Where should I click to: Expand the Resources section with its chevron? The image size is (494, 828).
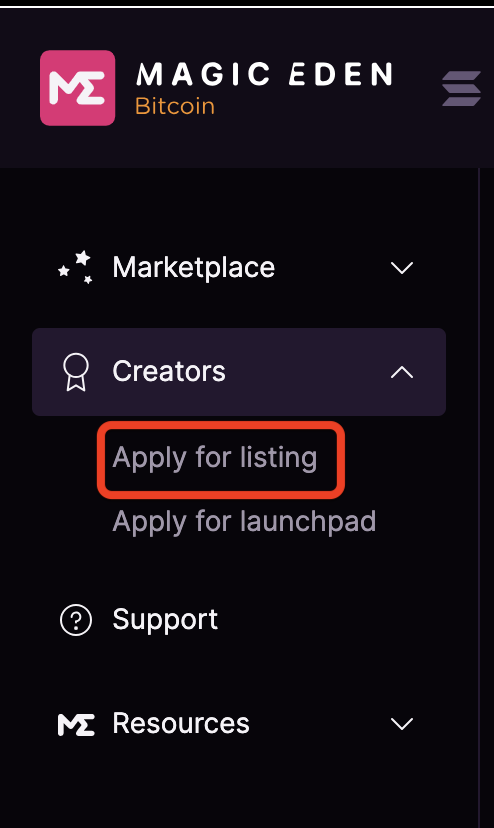(402, 723)
